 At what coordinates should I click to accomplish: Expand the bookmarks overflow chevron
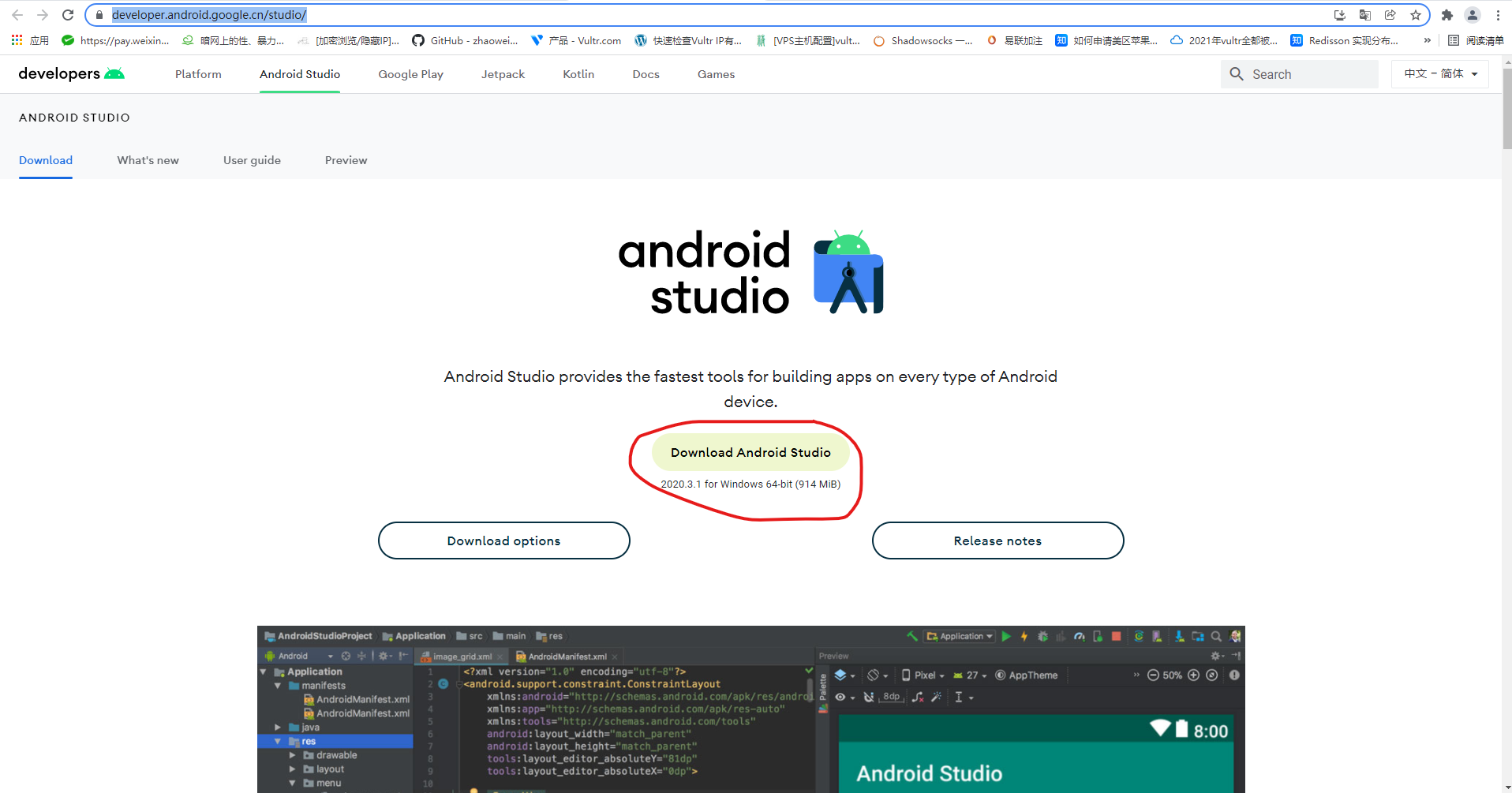(x=1427, y=40)
